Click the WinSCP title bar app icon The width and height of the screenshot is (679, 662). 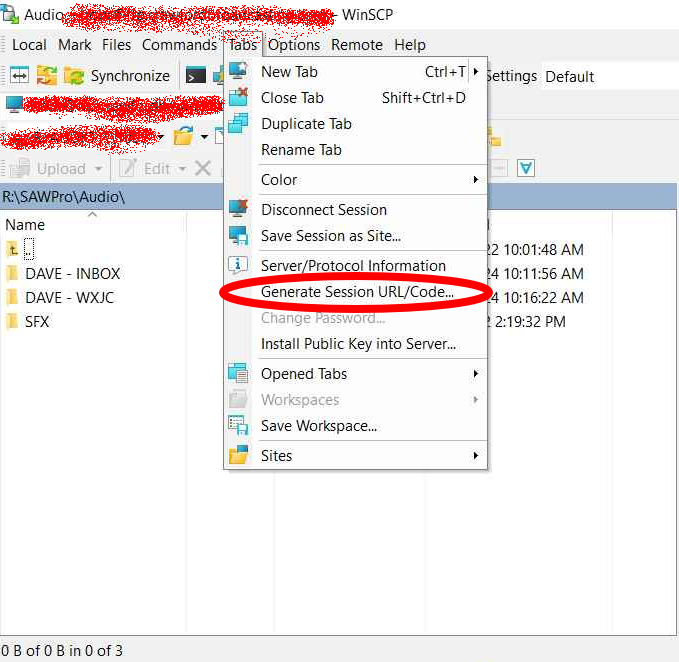tap(10, 15)
